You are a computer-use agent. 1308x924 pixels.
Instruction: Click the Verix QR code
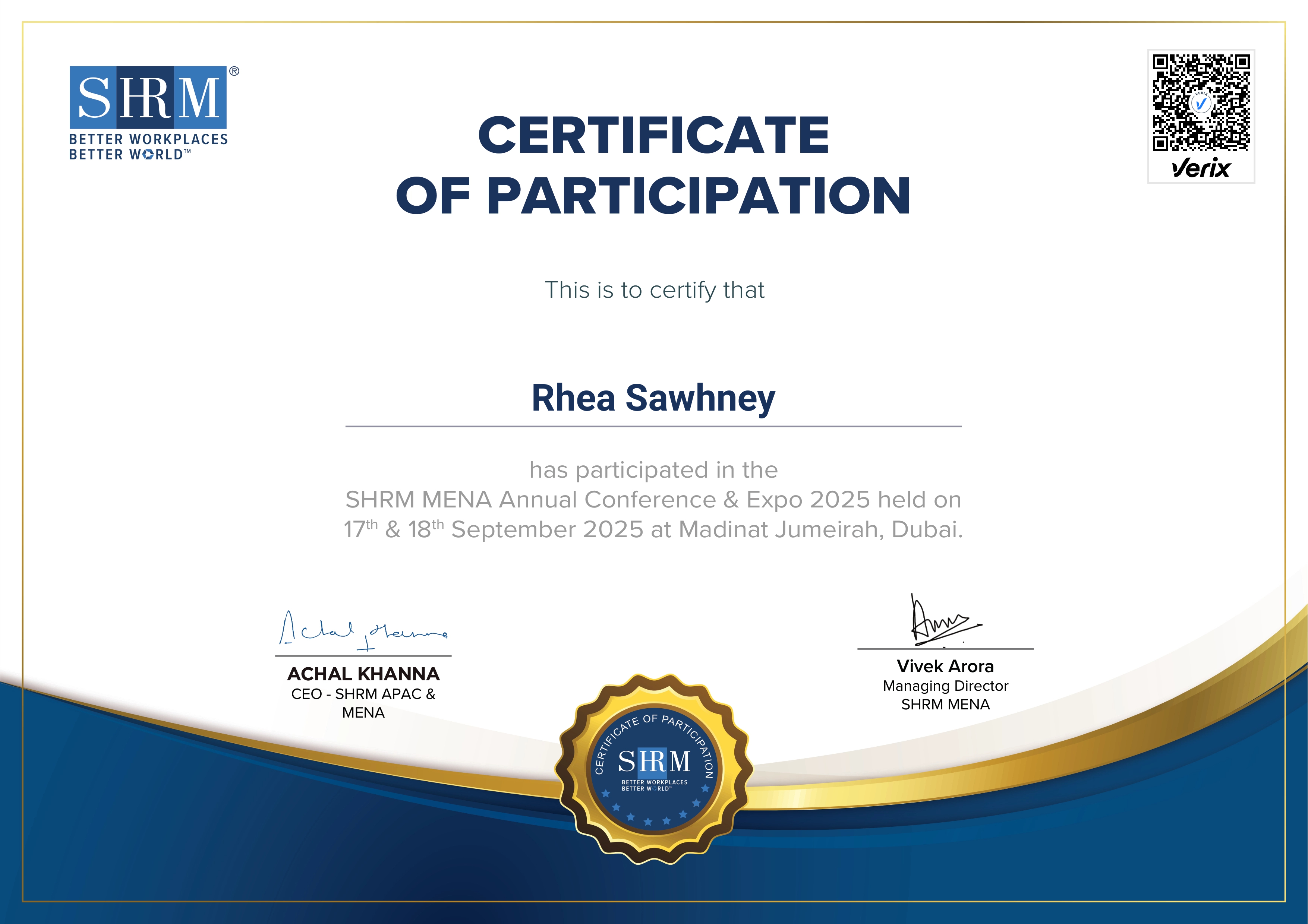click(1201, 103)
